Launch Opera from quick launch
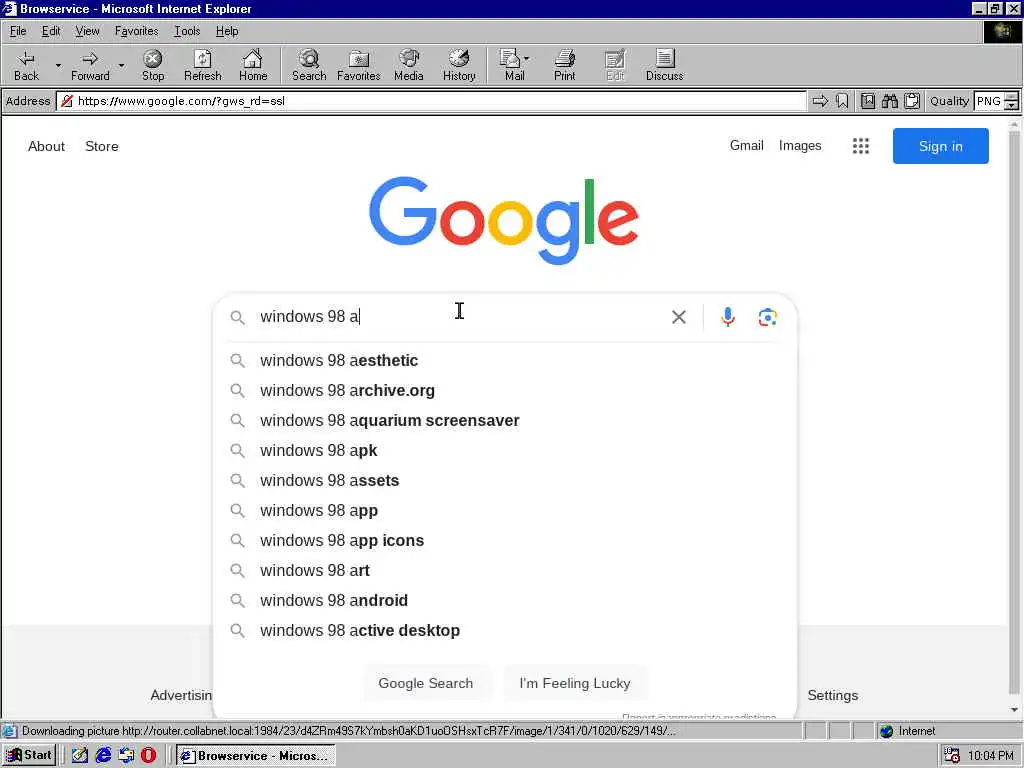The width and height of the screenshot is (1024, 768). tap(149, 756)
